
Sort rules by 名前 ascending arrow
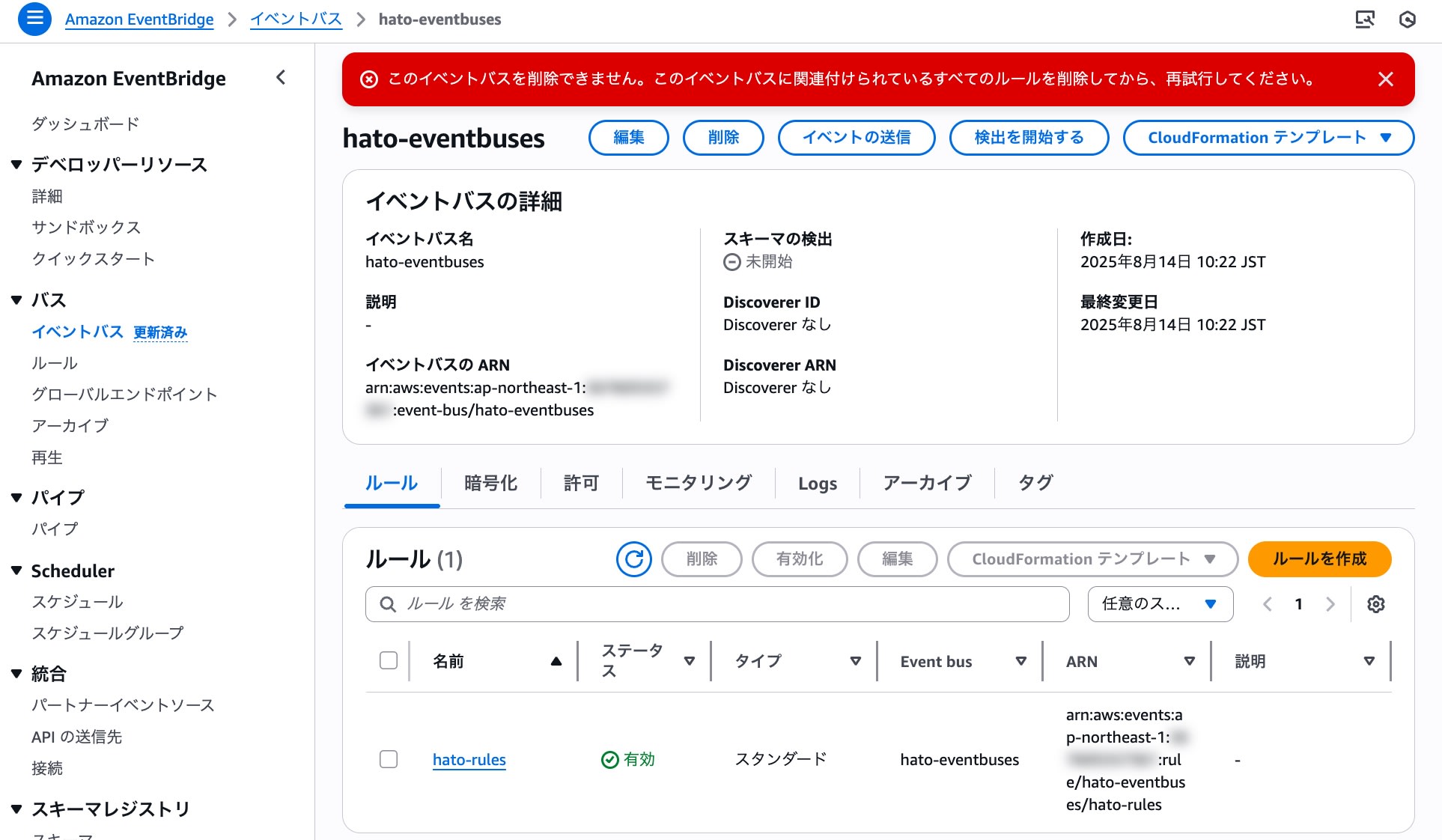[x=556, y=661]
